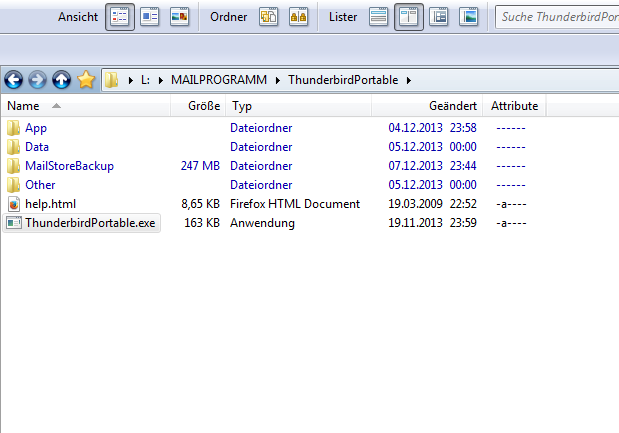Screen dimensions: 619x433
Task: Click the MailStoreBackup folder icon
Action: [14, 166]
